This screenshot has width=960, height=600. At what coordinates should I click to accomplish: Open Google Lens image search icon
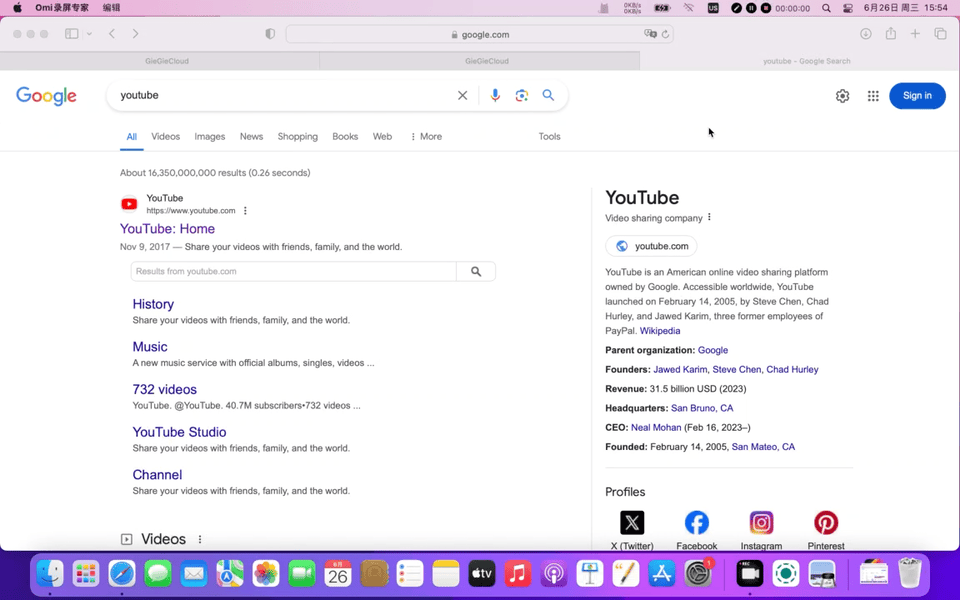click(522, 96)
